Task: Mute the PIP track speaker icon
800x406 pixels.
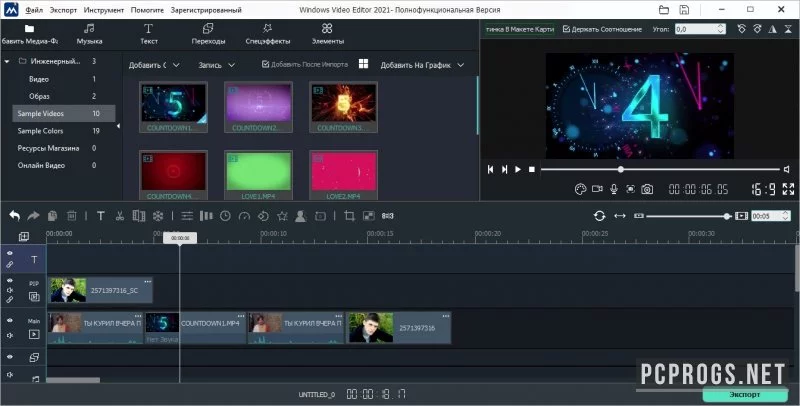Action: pos(10,290)
